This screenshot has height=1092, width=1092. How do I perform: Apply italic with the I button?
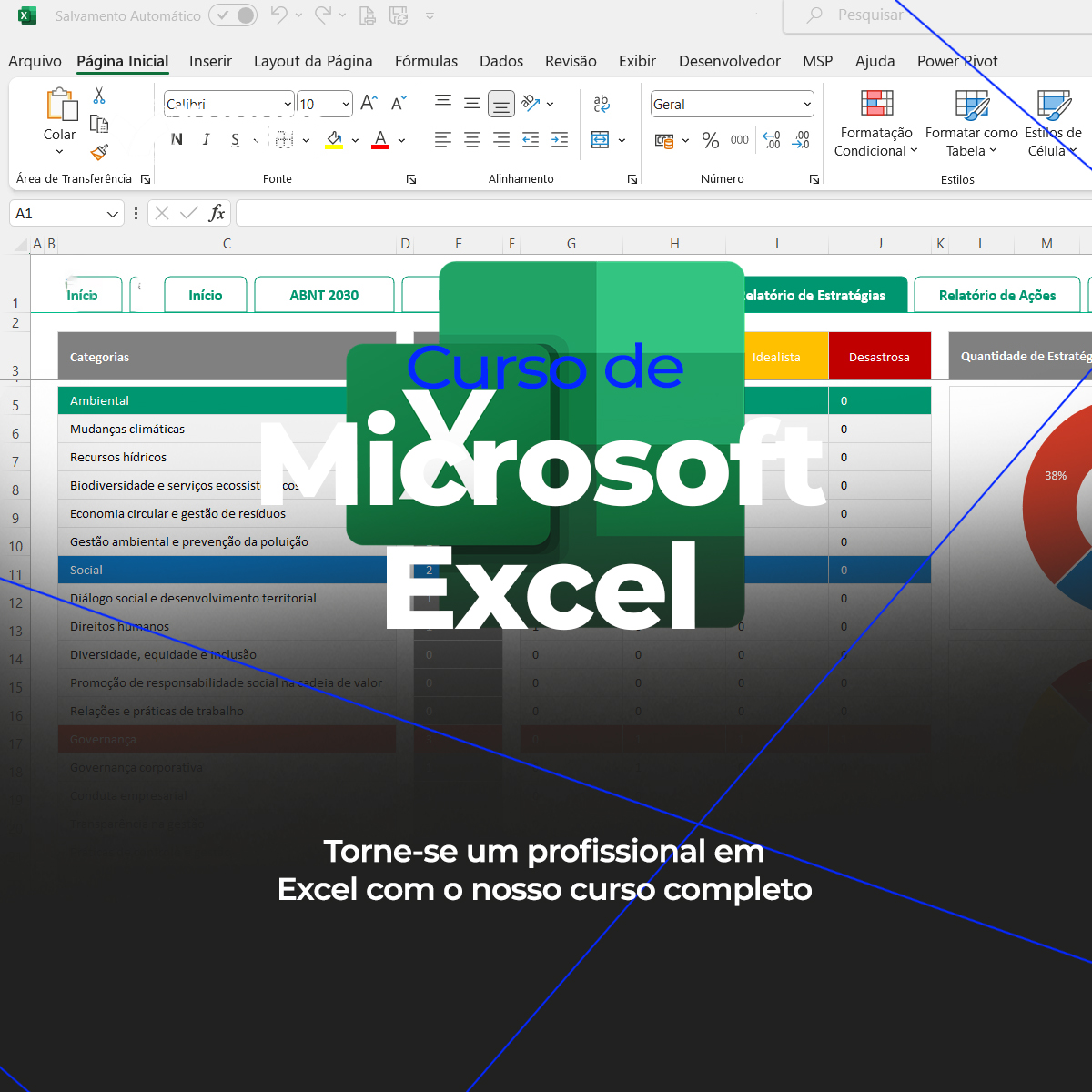coord(207,139)
